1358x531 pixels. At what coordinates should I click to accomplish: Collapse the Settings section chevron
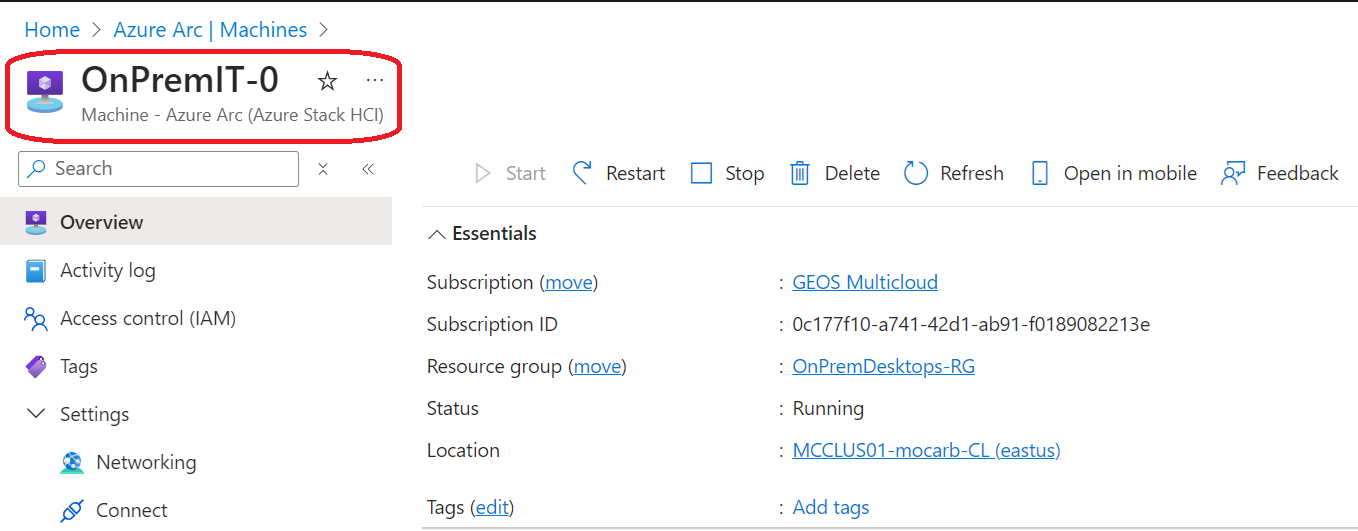[x=36, y=414]
